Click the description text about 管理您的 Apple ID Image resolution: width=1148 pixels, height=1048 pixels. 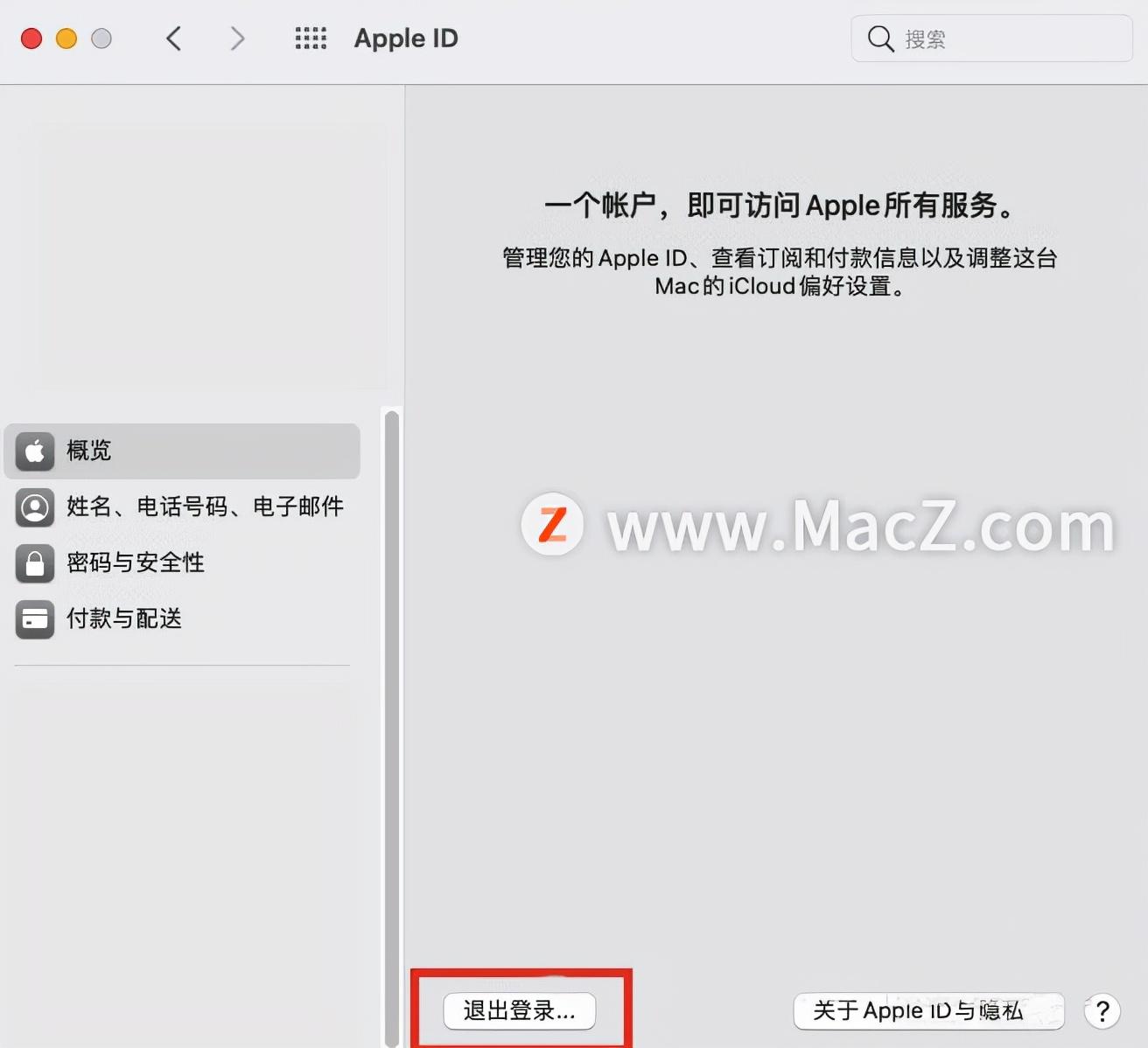coord(780,272)
